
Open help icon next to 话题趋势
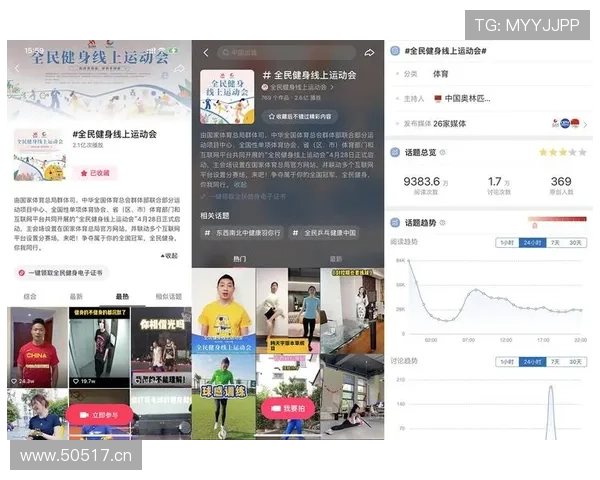[x=443, y=223]
